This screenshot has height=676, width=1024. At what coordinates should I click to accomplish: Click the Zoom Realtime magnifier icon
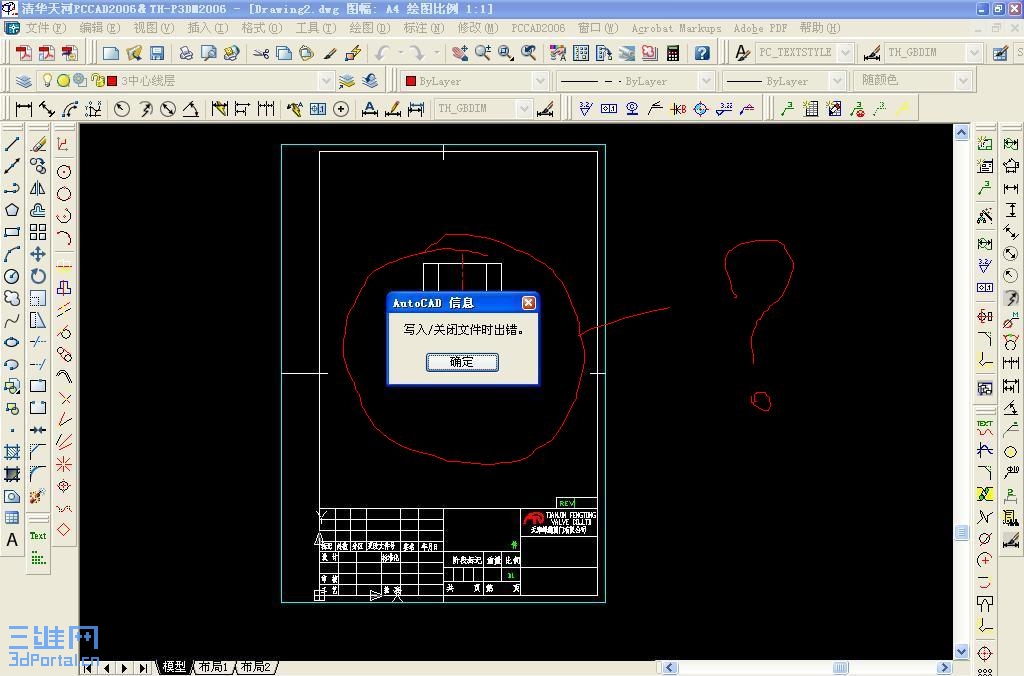(483, 53)
